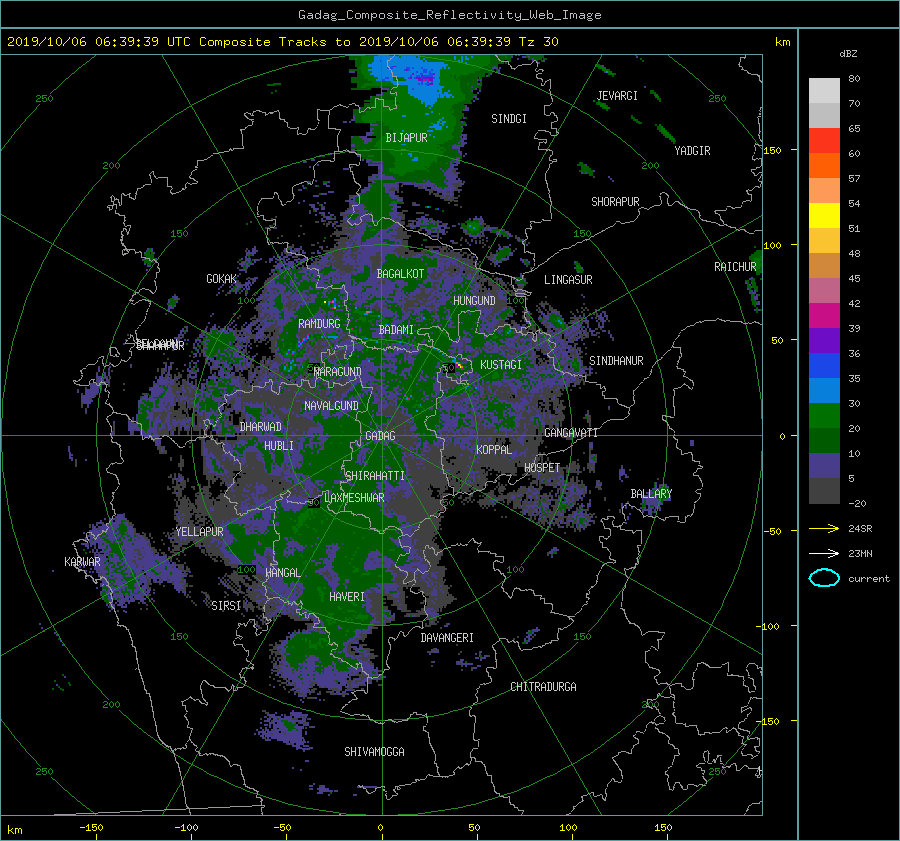Click the yellow 24SR arrow legend icon
Screen dimensions: 900x841
pos(824,528)
